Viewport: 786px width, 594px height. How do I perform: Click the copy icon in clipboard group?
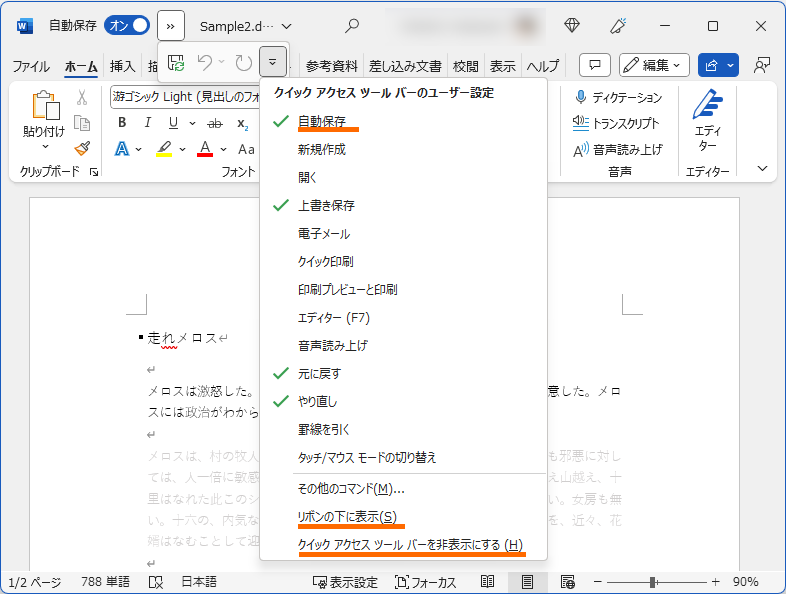pos(82,122)
